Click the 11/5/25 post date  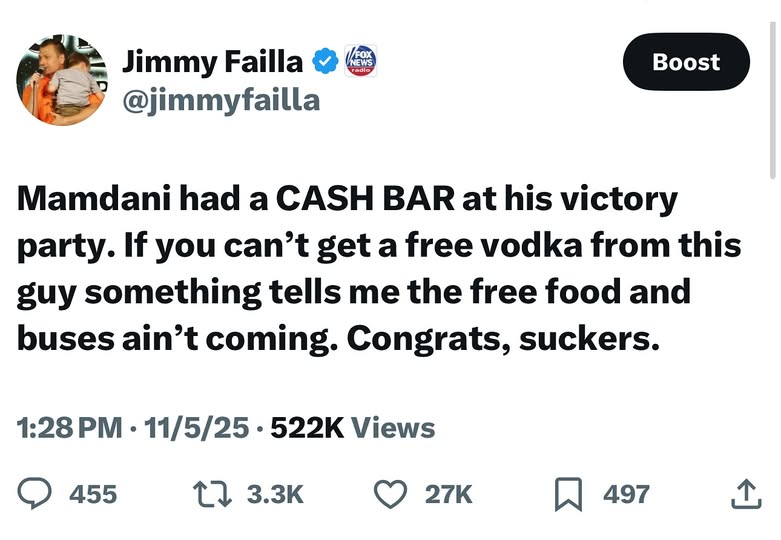click(x=197, y=429)
